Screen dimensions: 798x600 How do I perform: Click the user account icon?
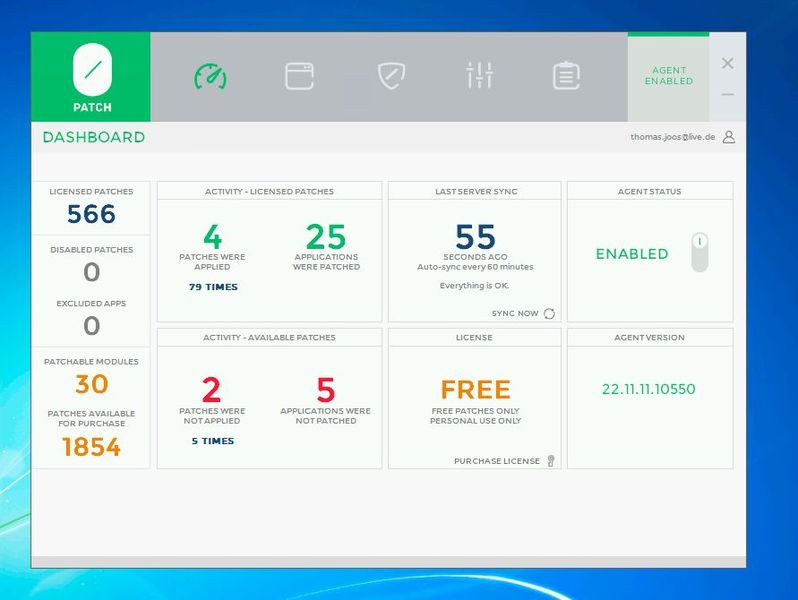click(729, 137)
